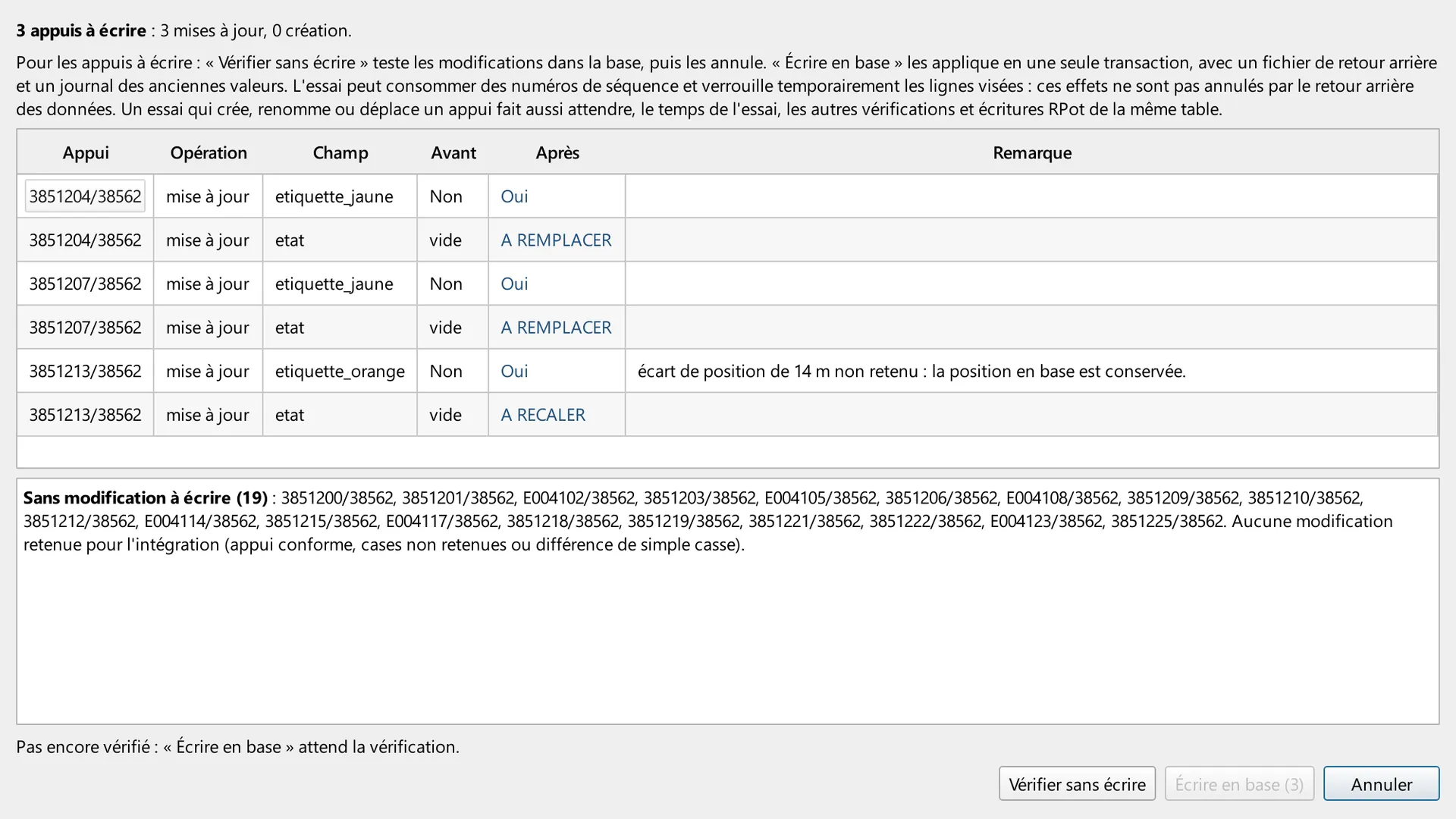The image size is (1456, 819).
Task: Click the etiquette_orange field cell
Action: [340, 371]
